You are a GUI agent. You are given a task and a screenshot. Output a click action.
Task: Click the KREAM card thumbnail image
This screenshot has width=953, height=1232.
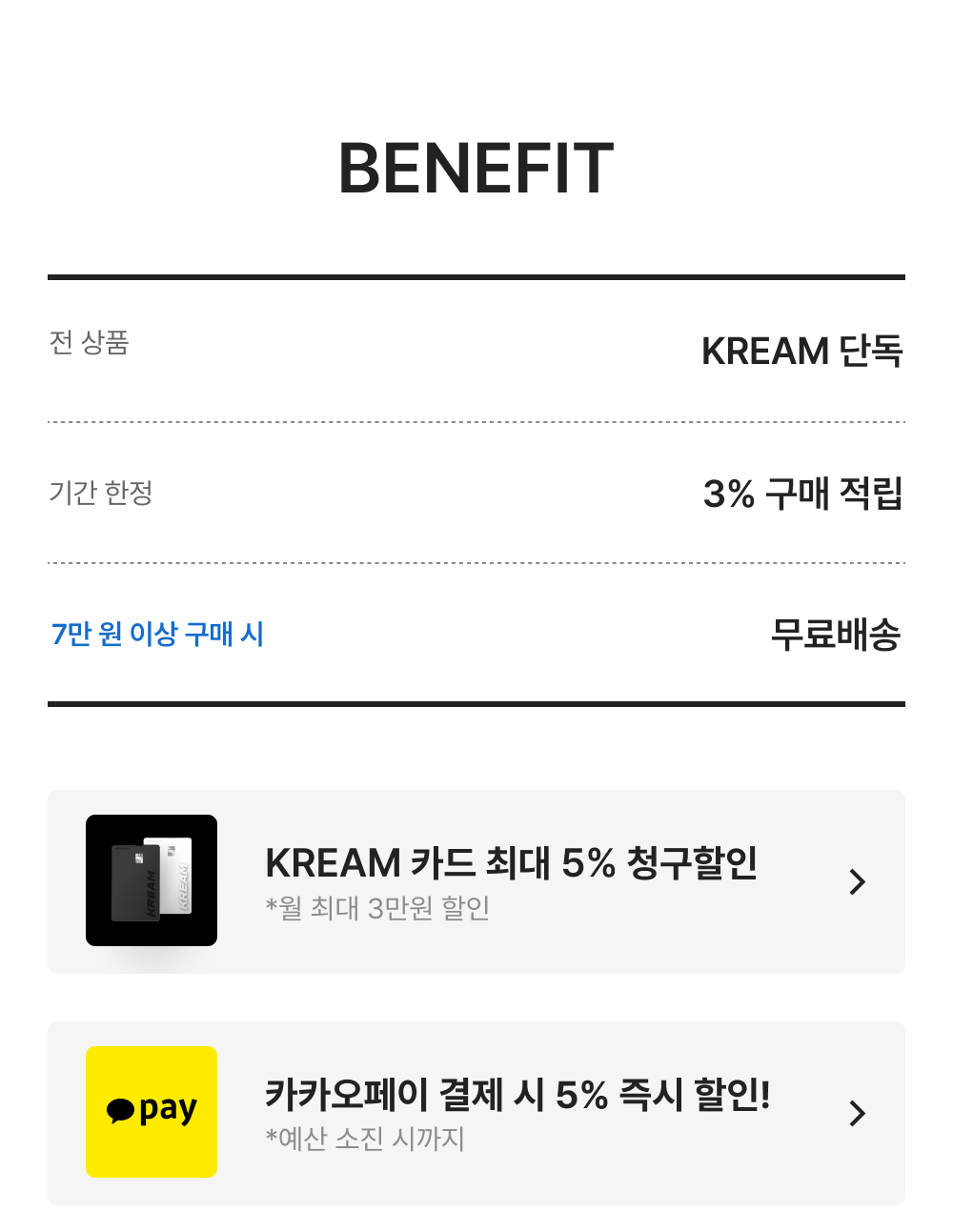pyautogui.click(x=152, y=879)
